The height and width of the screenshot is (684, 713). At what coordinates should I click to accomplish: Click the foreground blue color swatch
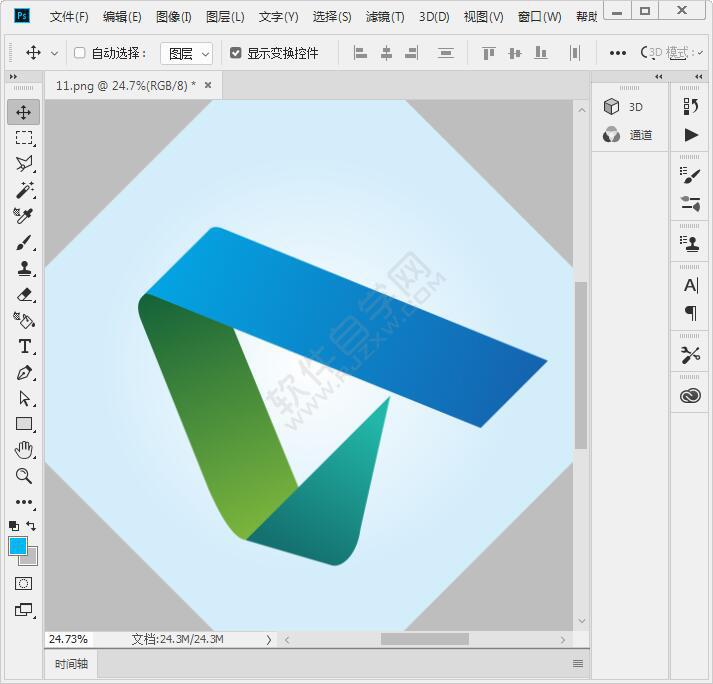(17, 546)
